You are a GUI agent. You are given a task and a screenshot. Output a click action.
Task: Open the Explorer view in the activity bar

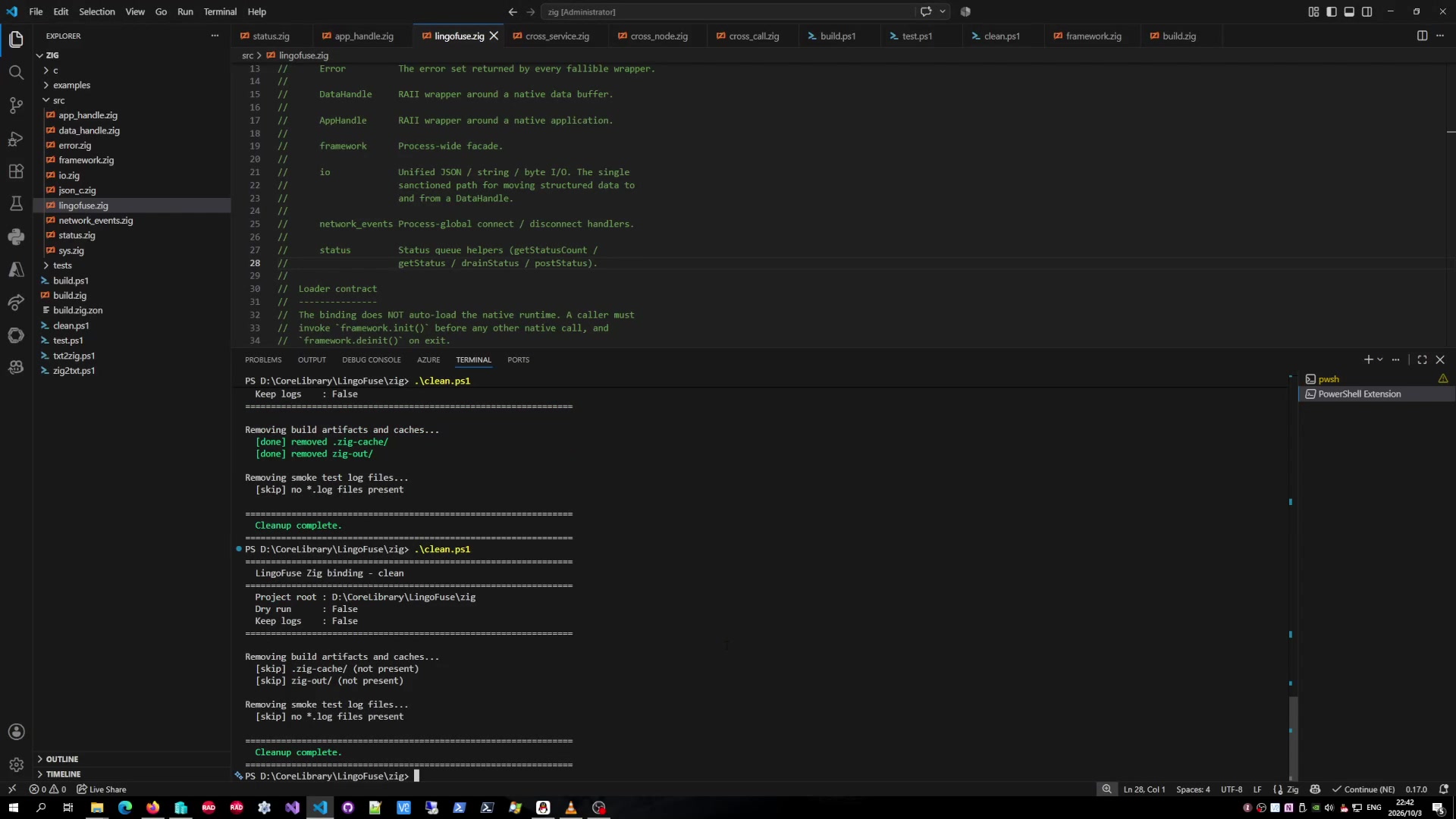16,39
